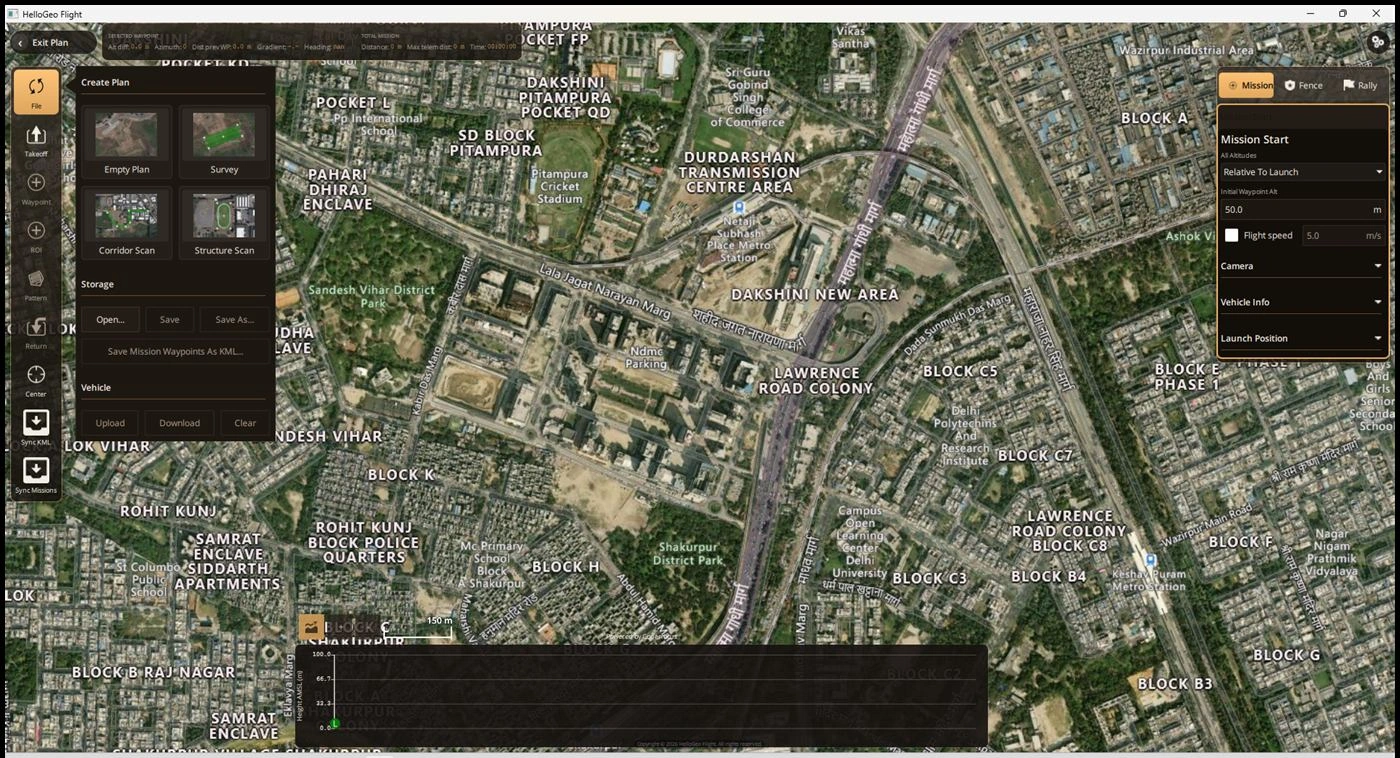
Task: Click the vehicle Upload button
Action: (x=110, y=423)
